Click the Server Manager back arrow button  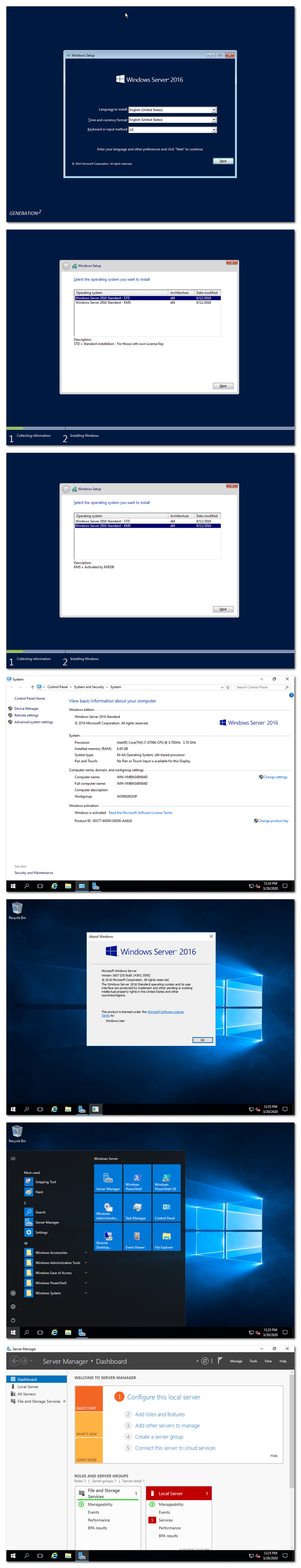(15, 1360)
